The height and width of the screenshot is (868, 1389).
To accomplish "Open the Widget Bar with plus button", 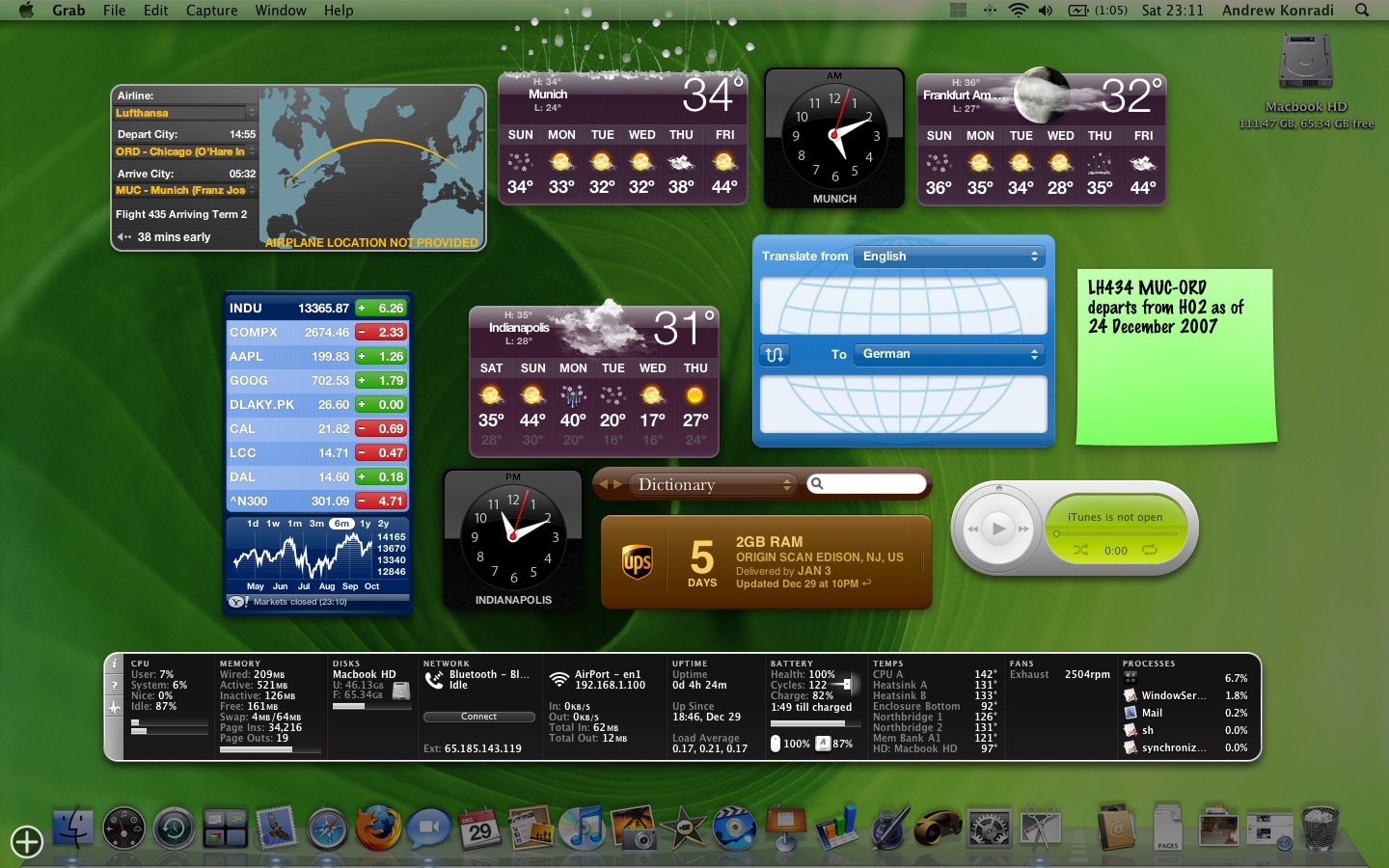I will [x=27, y=842].
